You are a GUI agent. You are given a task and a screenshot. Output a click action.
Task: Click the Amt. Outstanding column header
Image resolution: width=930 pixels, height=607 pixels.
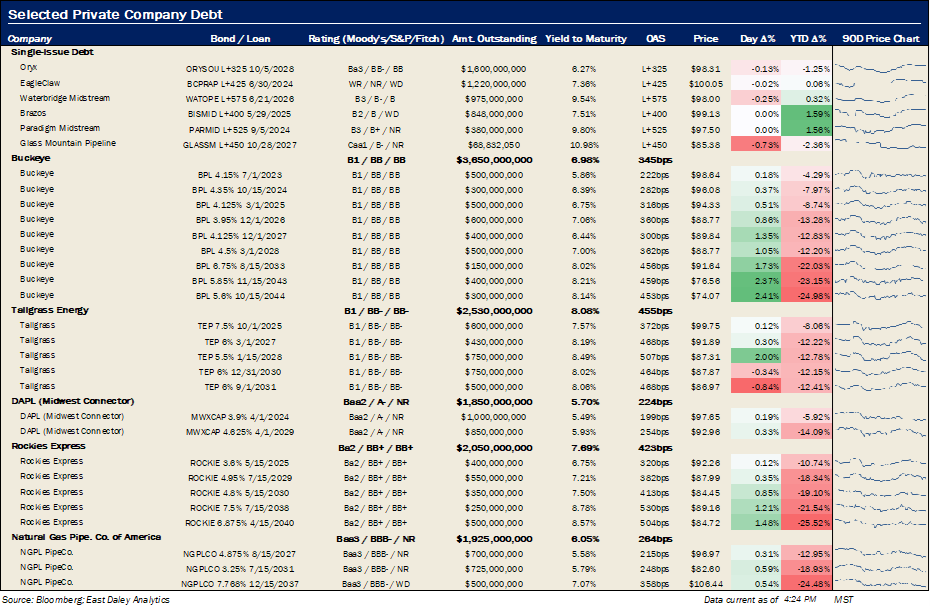point(494,39)
